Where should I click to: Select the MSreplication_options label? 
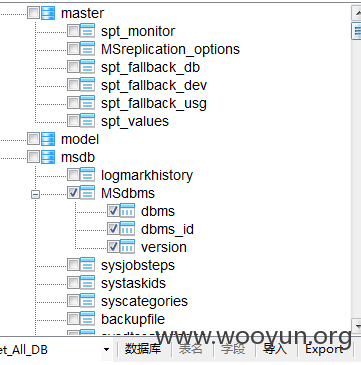pyautogui.click(x=170, y=49)
